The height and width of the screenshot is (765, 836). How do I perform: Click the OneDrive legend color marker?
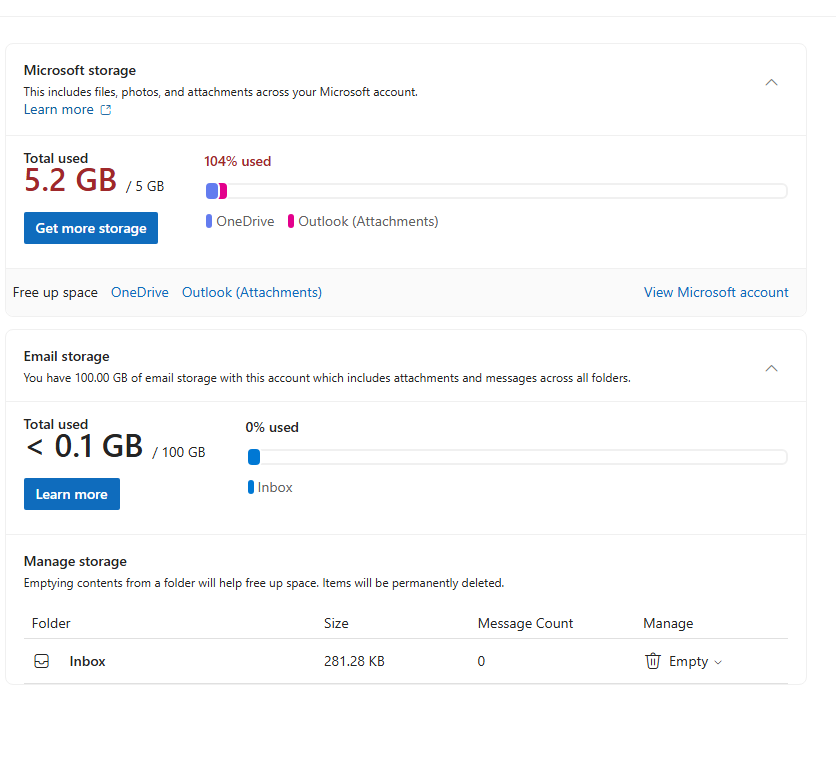[x=209, y=221]
